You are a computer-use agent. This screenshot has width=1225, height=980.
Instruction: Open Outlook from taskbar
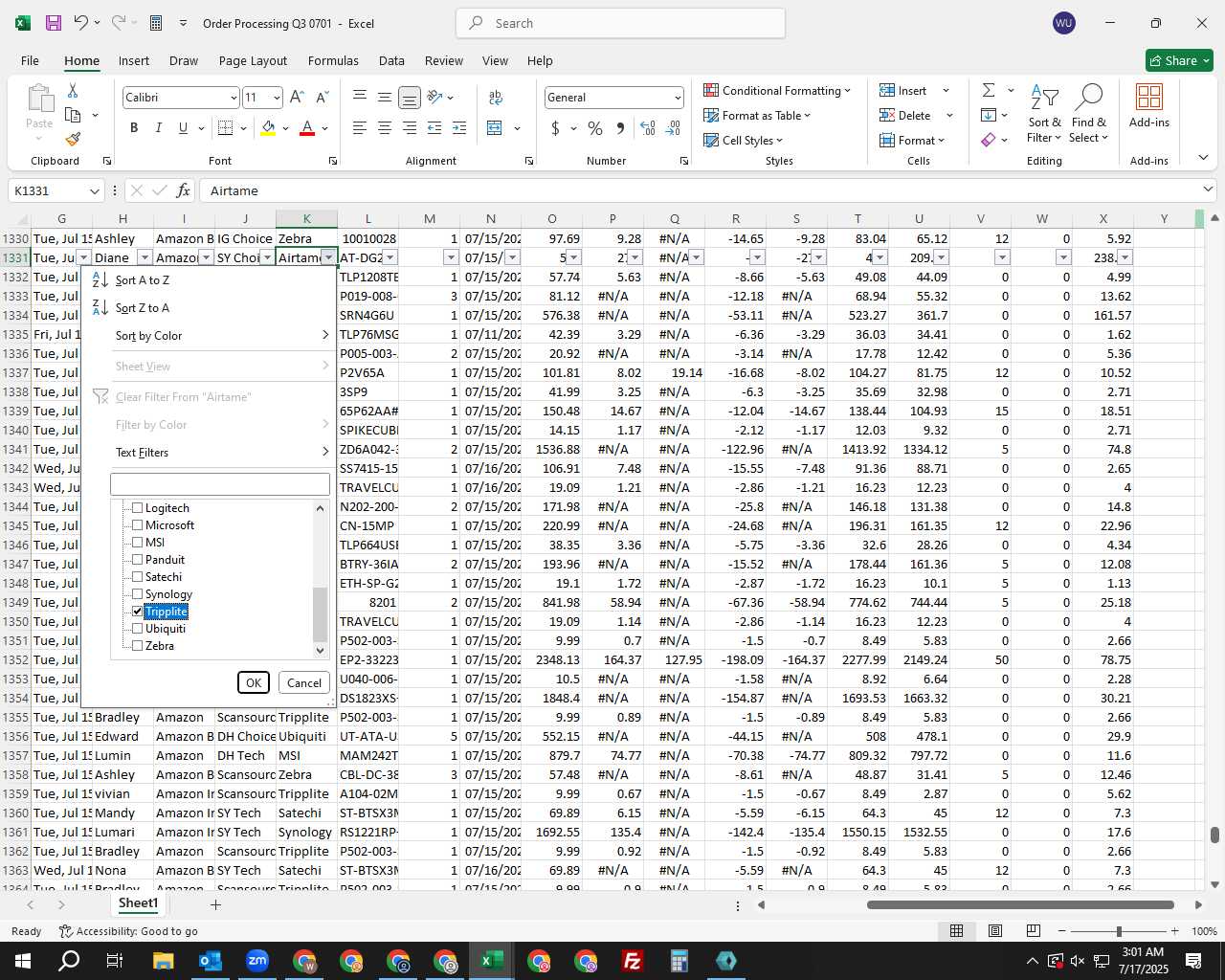[210, 960]
